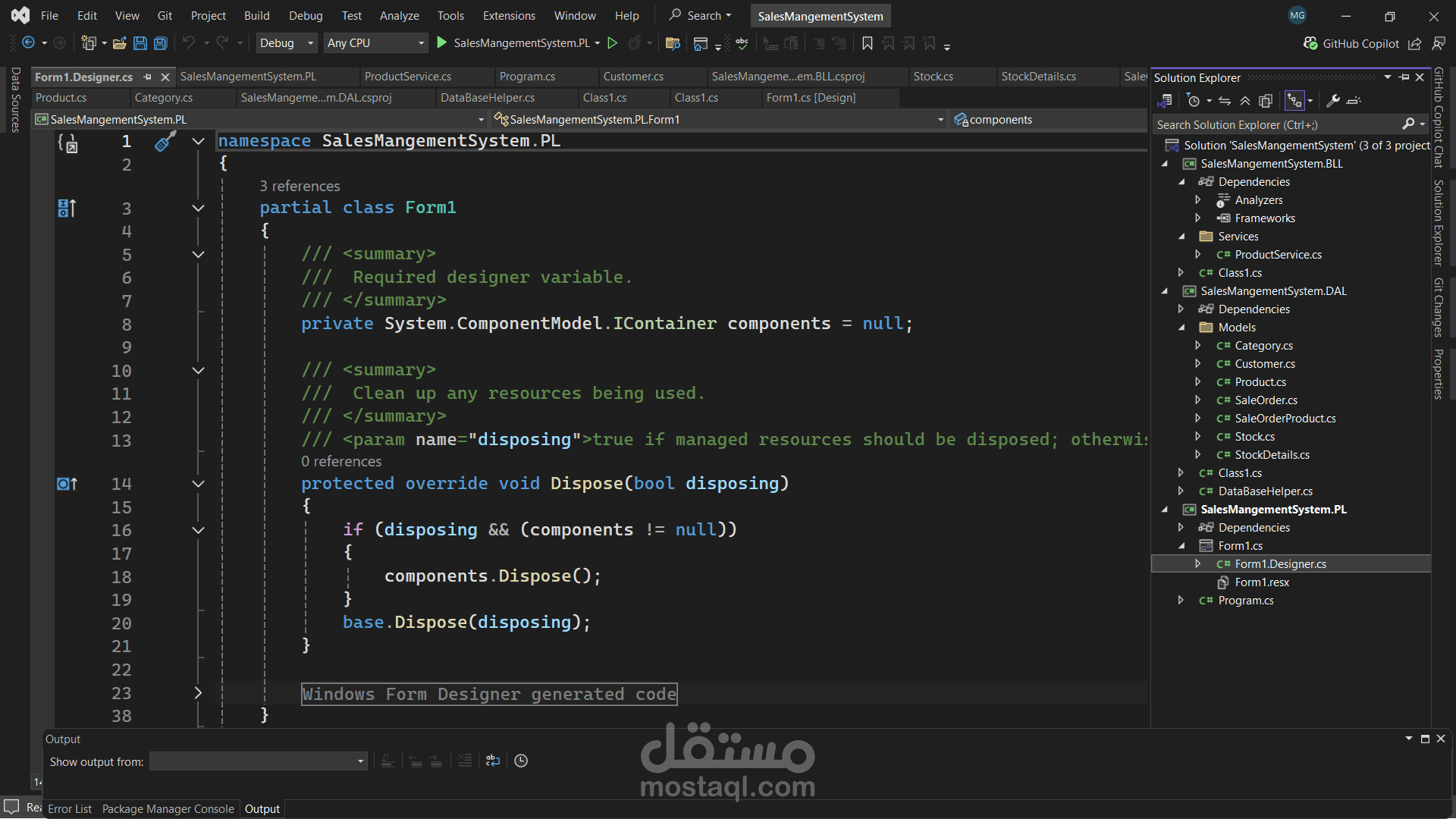Open GitHub Copilot from the top bar

[1351, 43]
